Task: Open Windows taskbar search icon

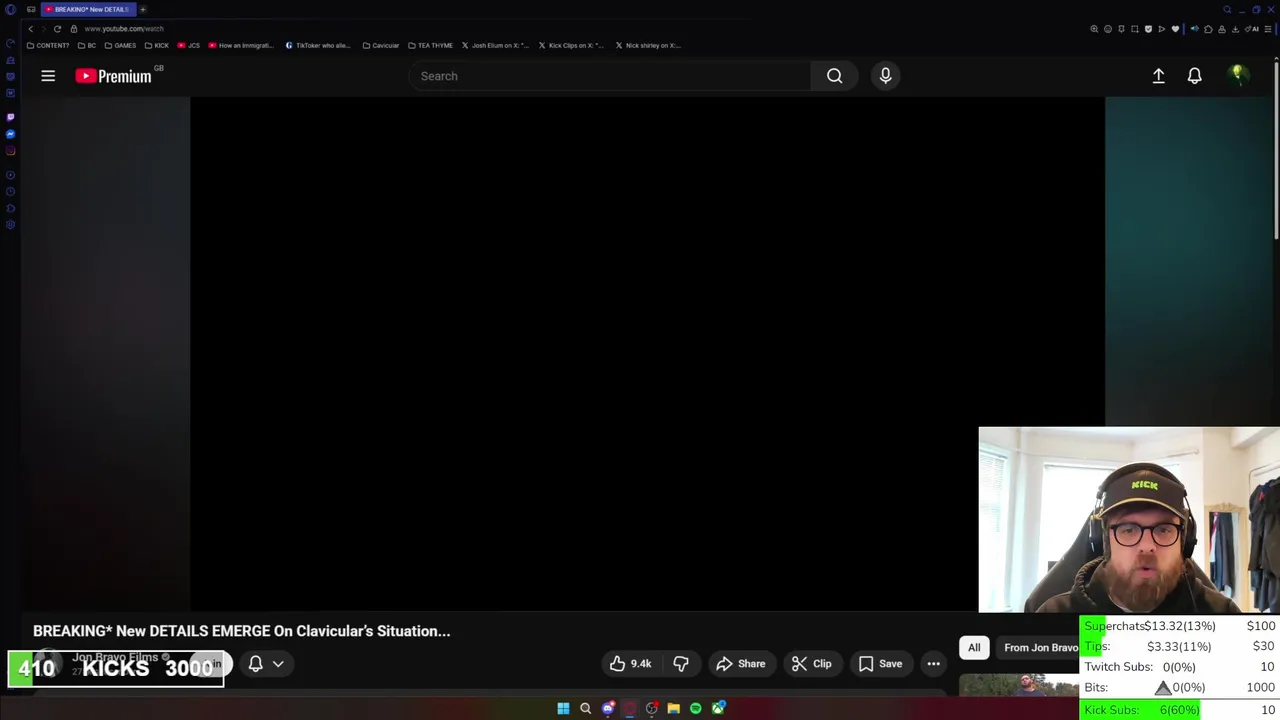Action: (585, 709)
